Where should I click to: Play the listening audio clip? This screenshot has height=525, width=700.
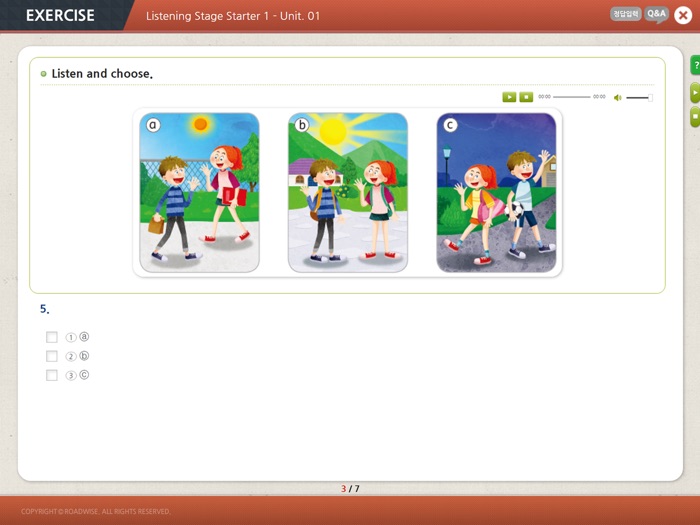click(509, 97)
